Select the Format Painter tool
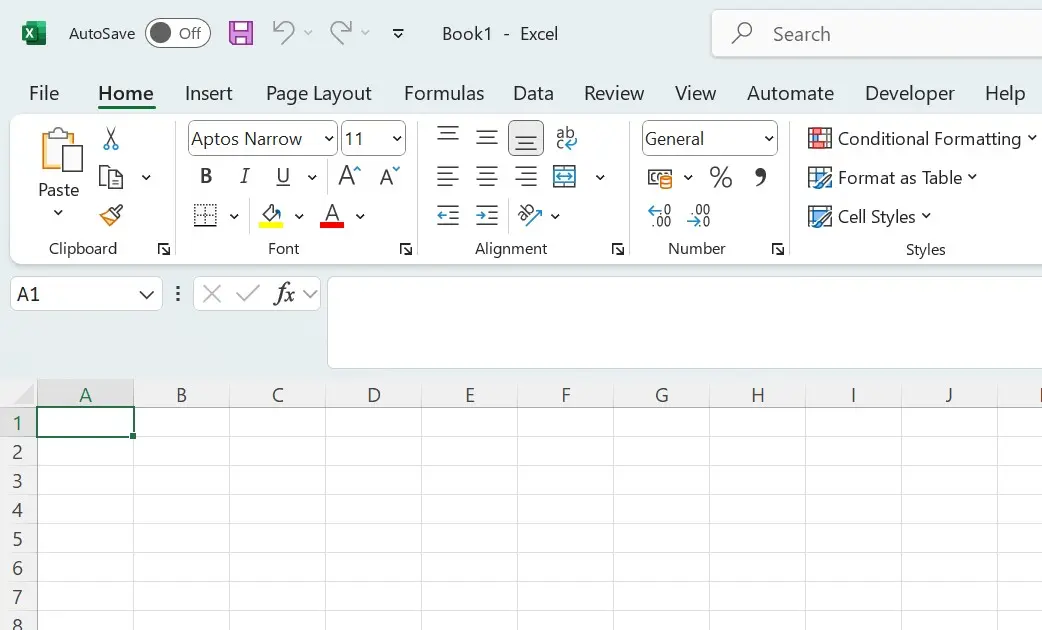1042x630 pixels. click(110, 216)
